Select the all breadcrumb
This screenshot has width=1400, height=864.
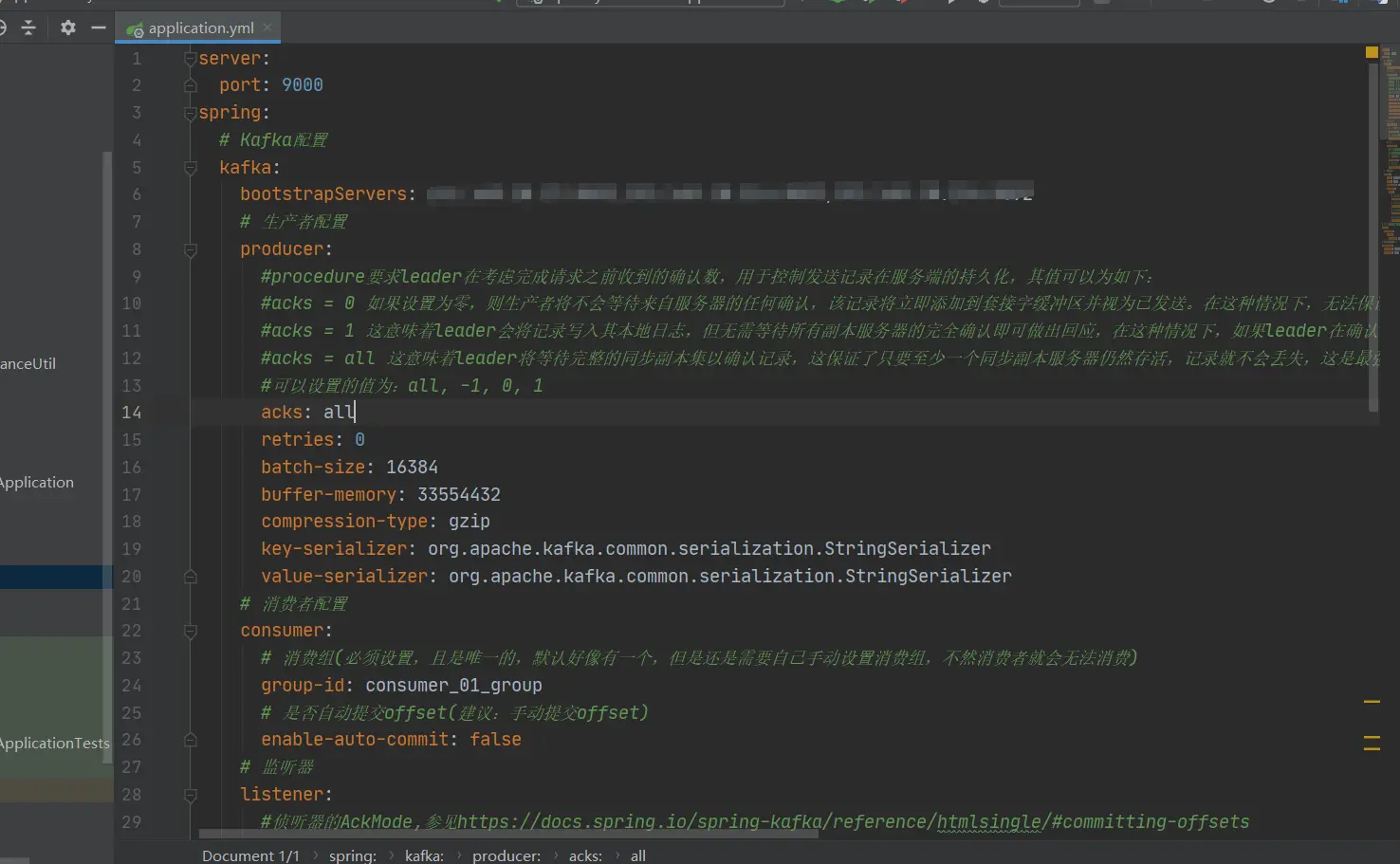638,855
